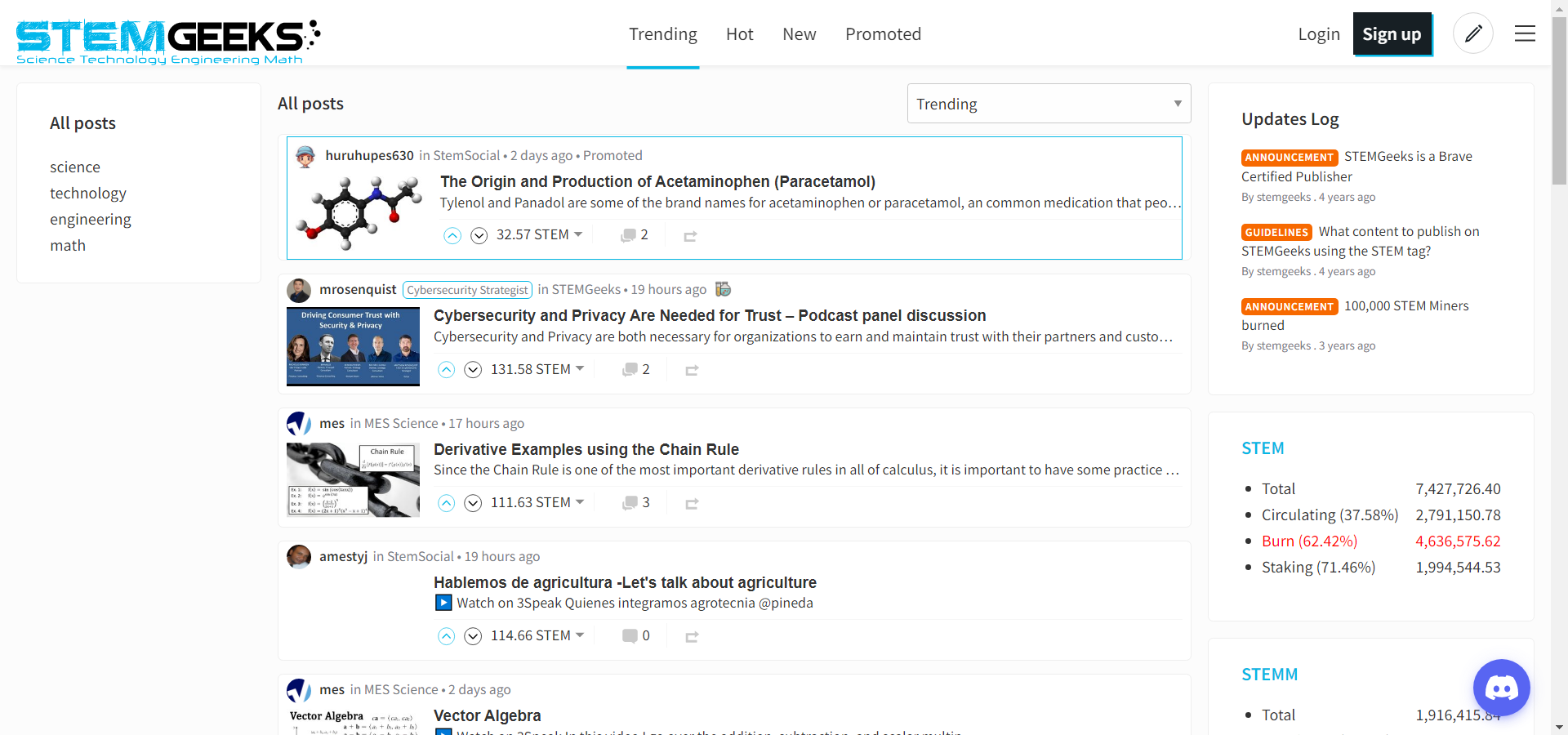
Task: Click the Sign up button
Action: coord(1392,34)
